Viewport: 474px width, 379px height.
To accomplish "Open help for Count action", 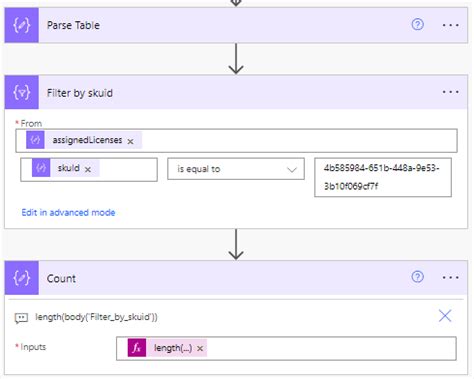I will [x=418, y=277].
